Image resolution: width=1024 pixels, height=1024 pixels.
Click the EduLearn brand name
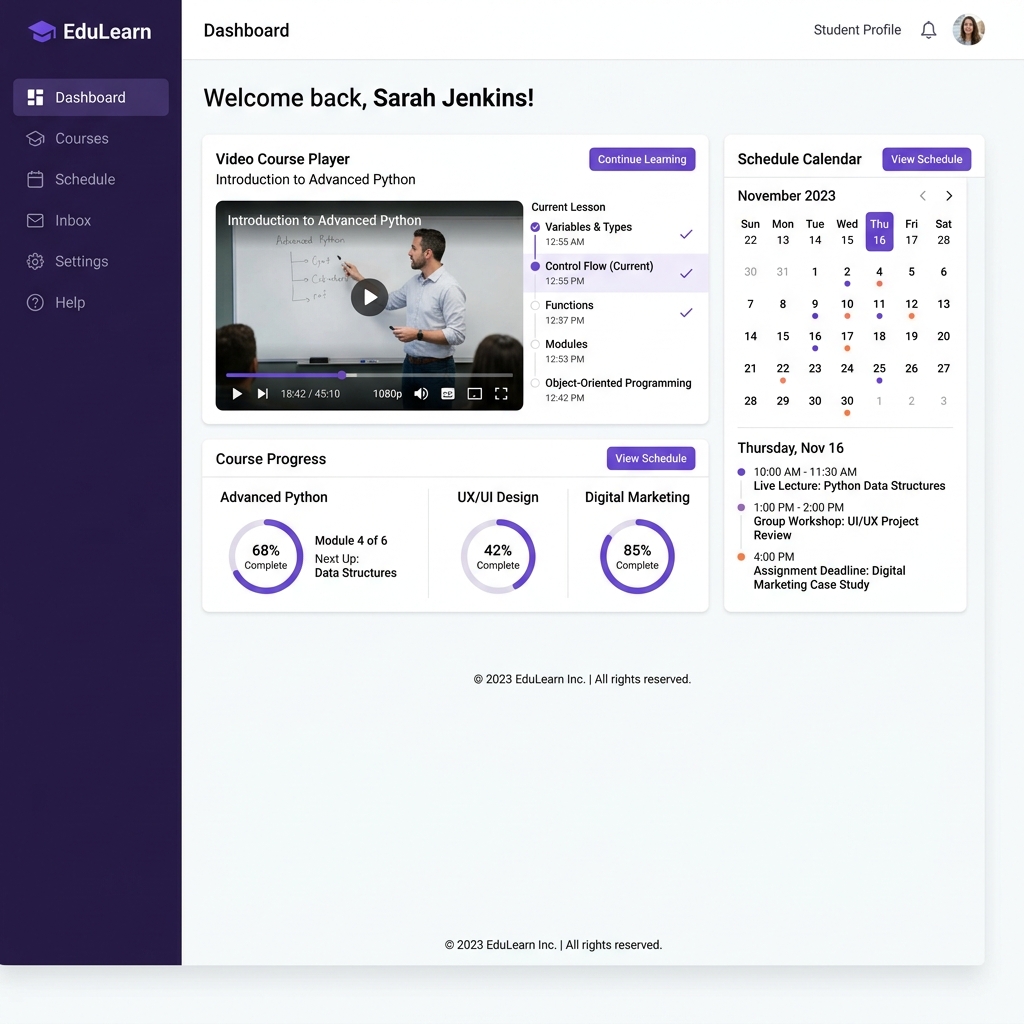[107, 31]
